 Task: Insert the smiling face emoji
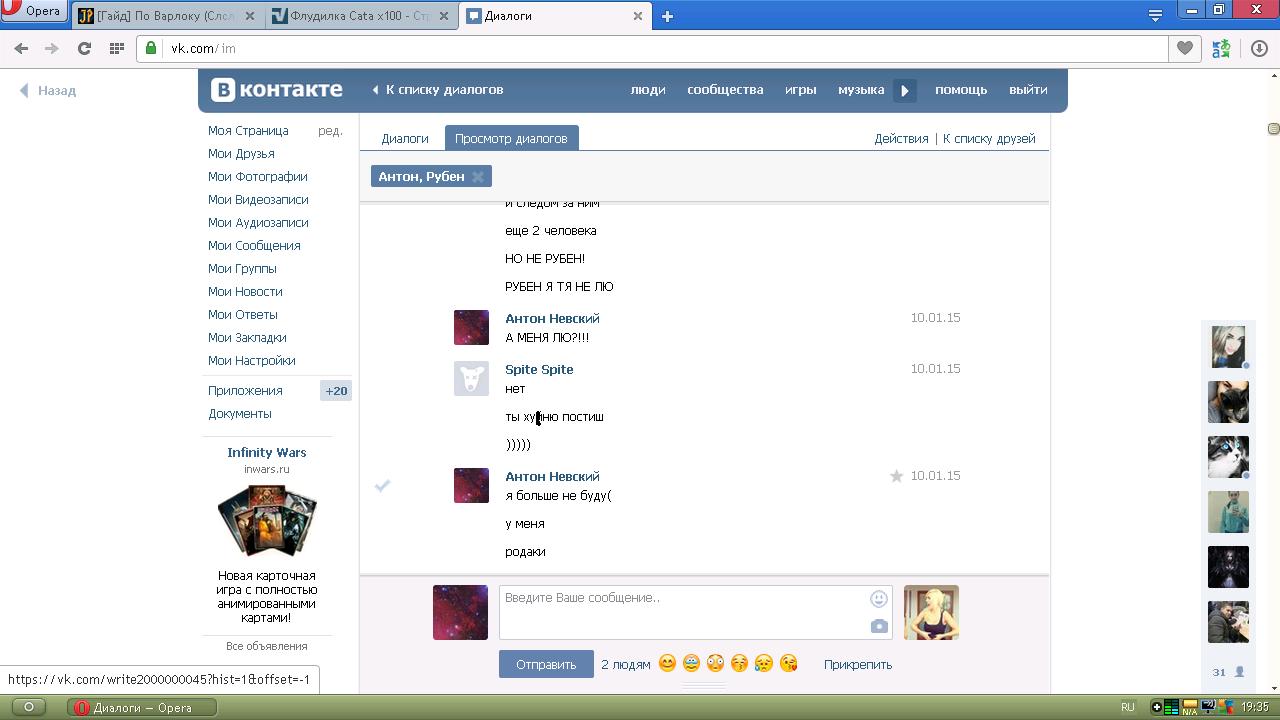[x=667, y=663]
